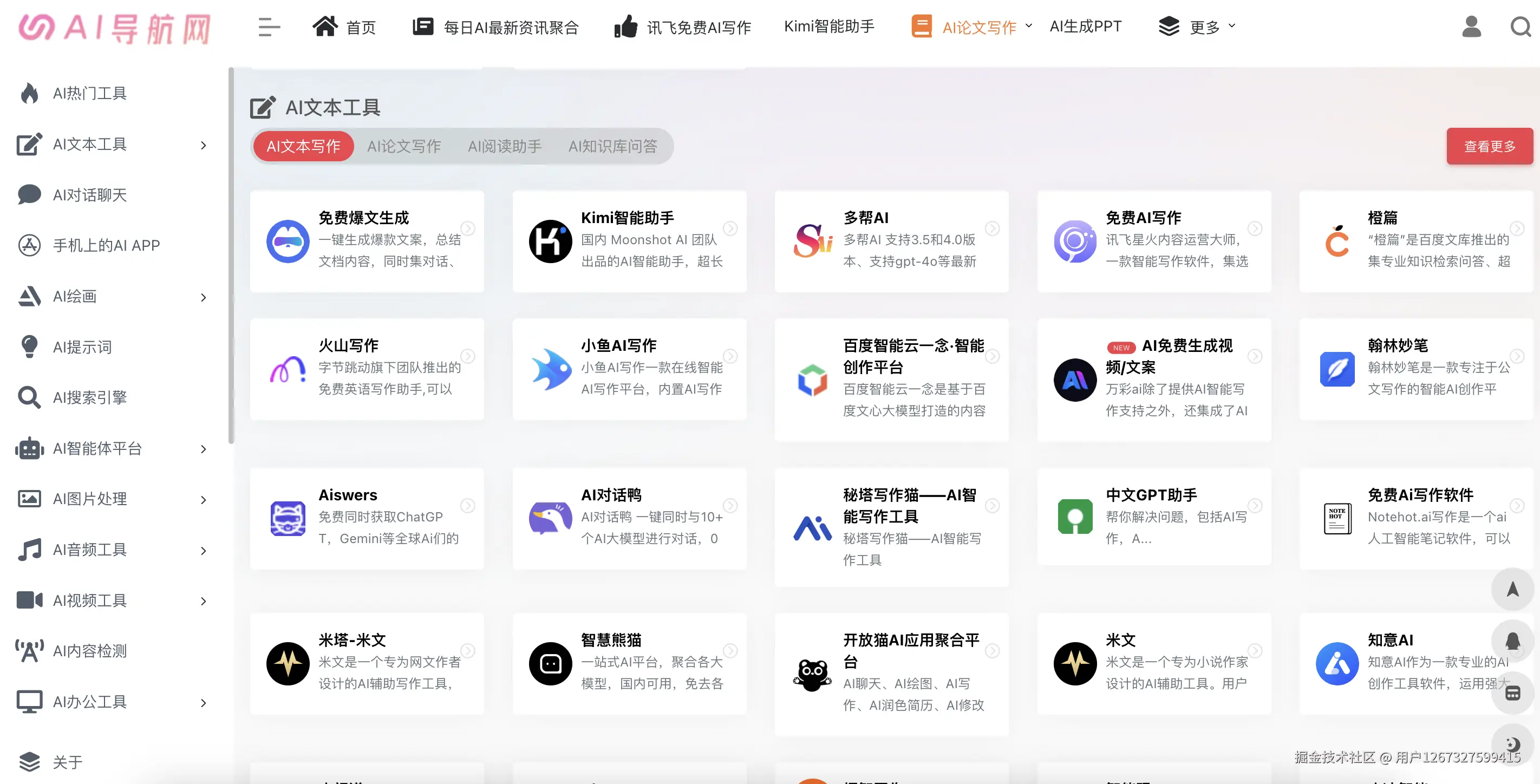Click the 火山写作 logo icon
Image resolution: width=1540 pixels, height=784 pixels.
click(x=288, y=369)
